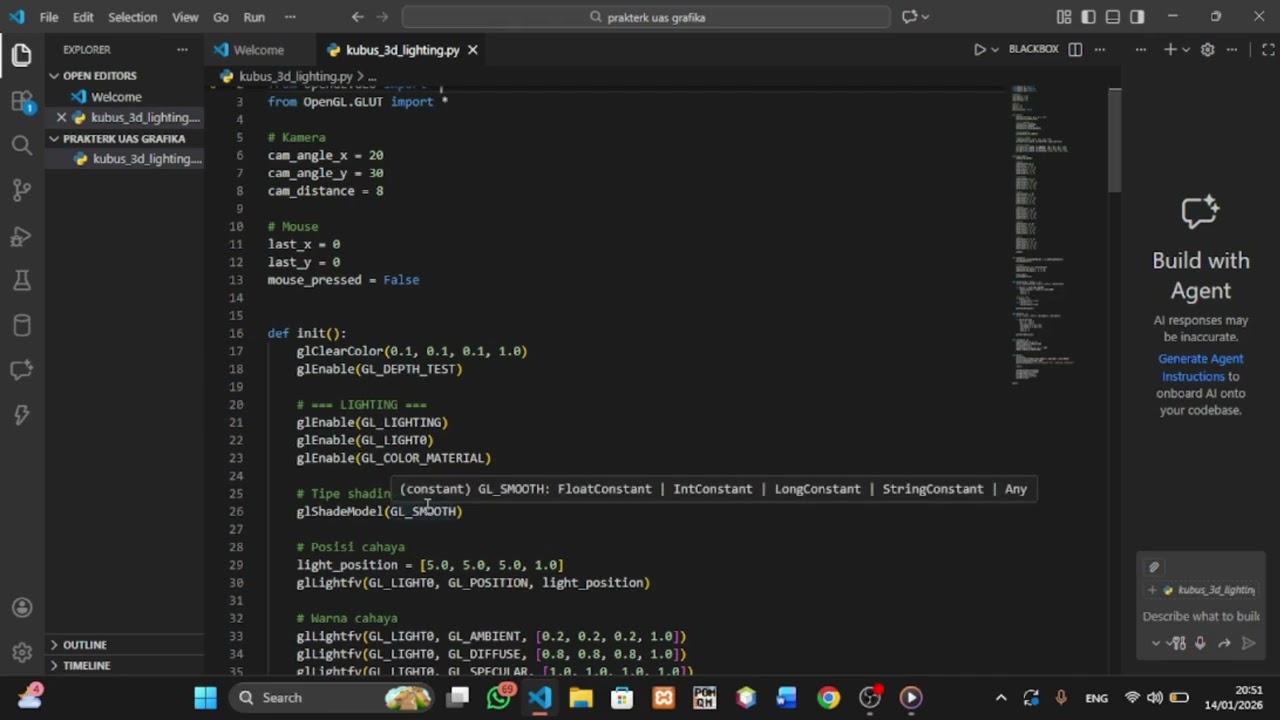
Task: Open the Windows Start button
Action: point(205,698)
